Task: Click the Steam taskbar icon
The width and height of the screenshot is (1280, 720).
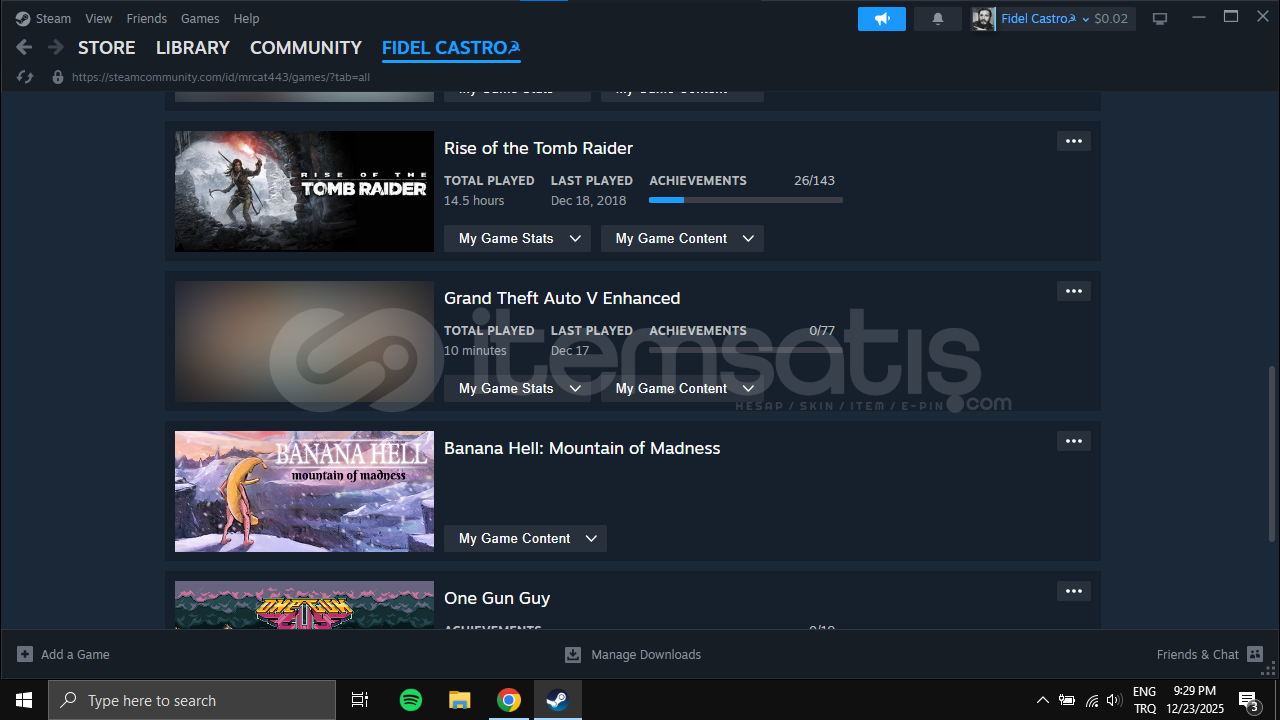Action: pyautogui.click(x=558, y=700)
